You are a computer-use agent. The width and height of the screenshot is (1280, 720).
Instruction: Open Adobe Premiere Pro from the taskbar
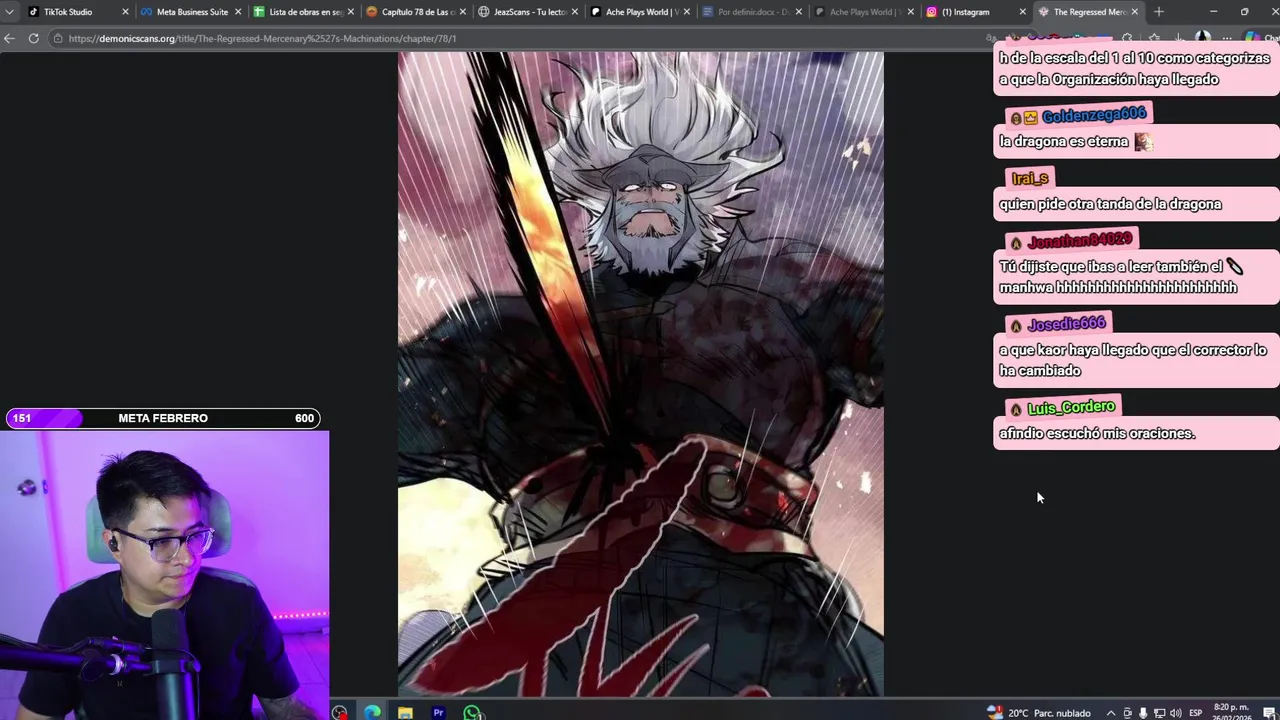(438, 712)
